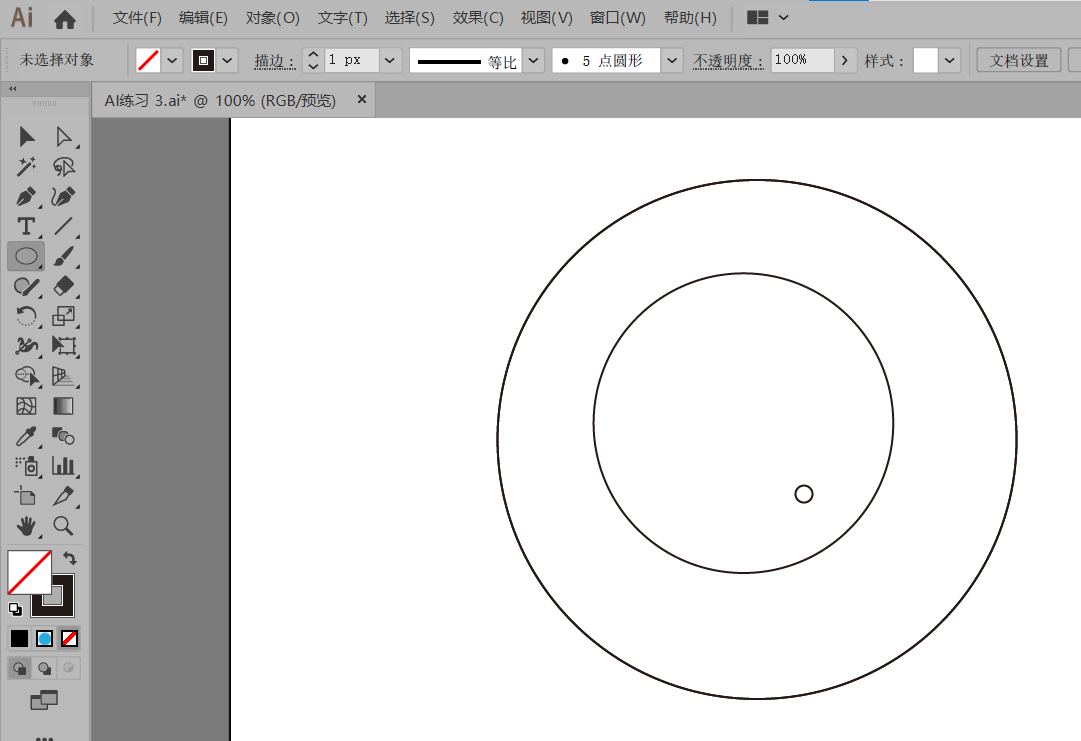
Task: Open stroke weight dropdown
Action: pos(390,61)
